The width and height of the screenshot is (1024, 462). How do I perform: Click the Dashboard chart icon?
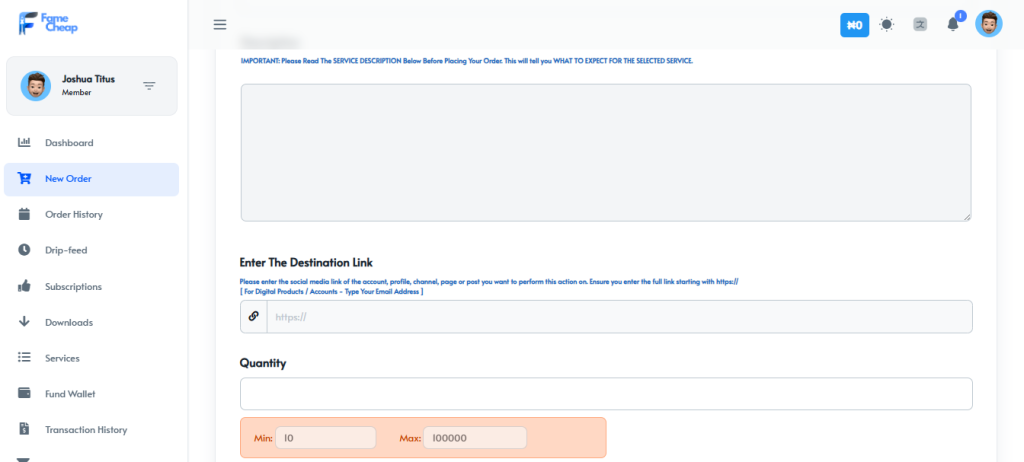(x=24, y=142)
